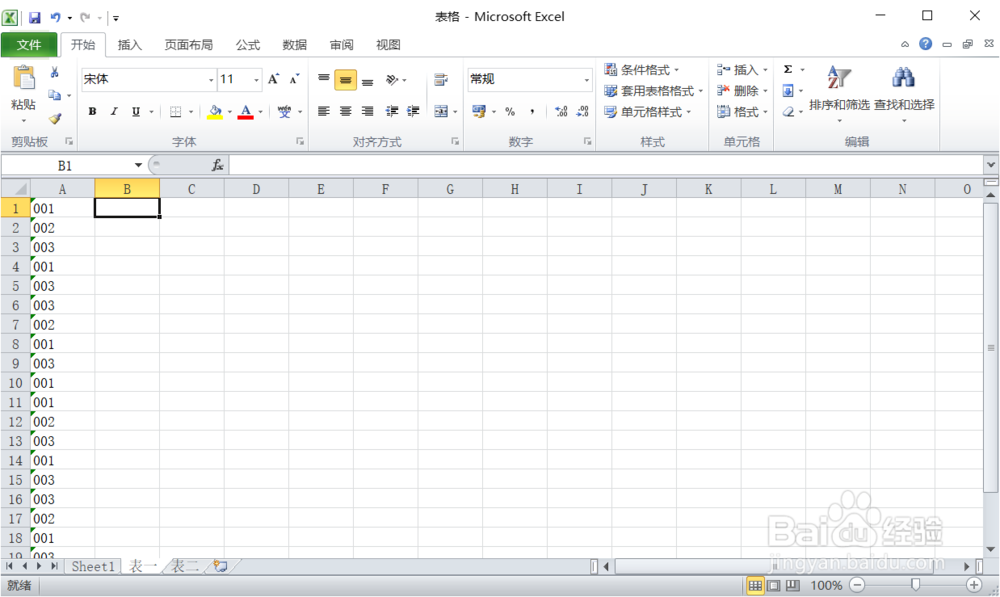The width and height of the screenshot is (1000, 597).
Task: Click the red font color A
Action: pos(246,112)
